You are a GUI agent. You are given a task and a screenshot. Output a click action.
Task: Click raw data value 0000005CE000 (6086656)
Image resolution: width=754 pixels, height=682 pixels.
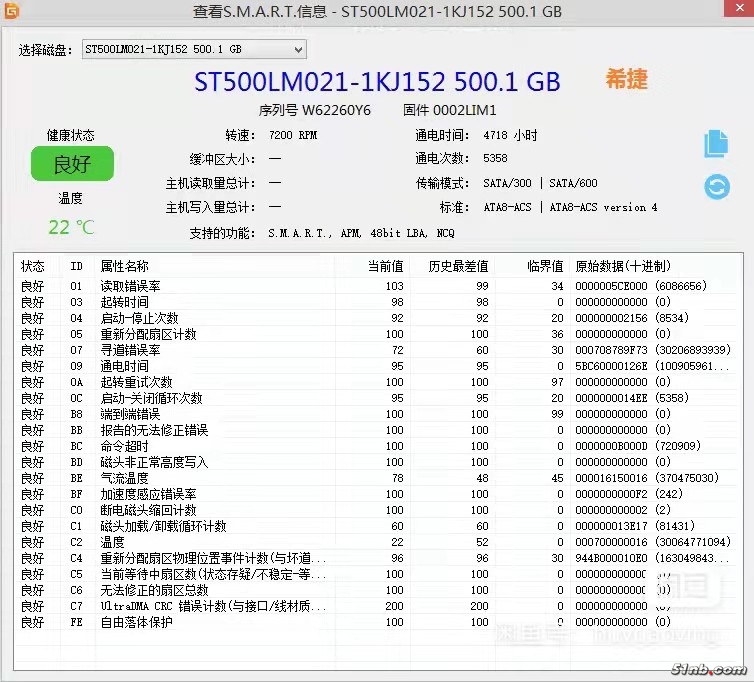click(641, 286)
